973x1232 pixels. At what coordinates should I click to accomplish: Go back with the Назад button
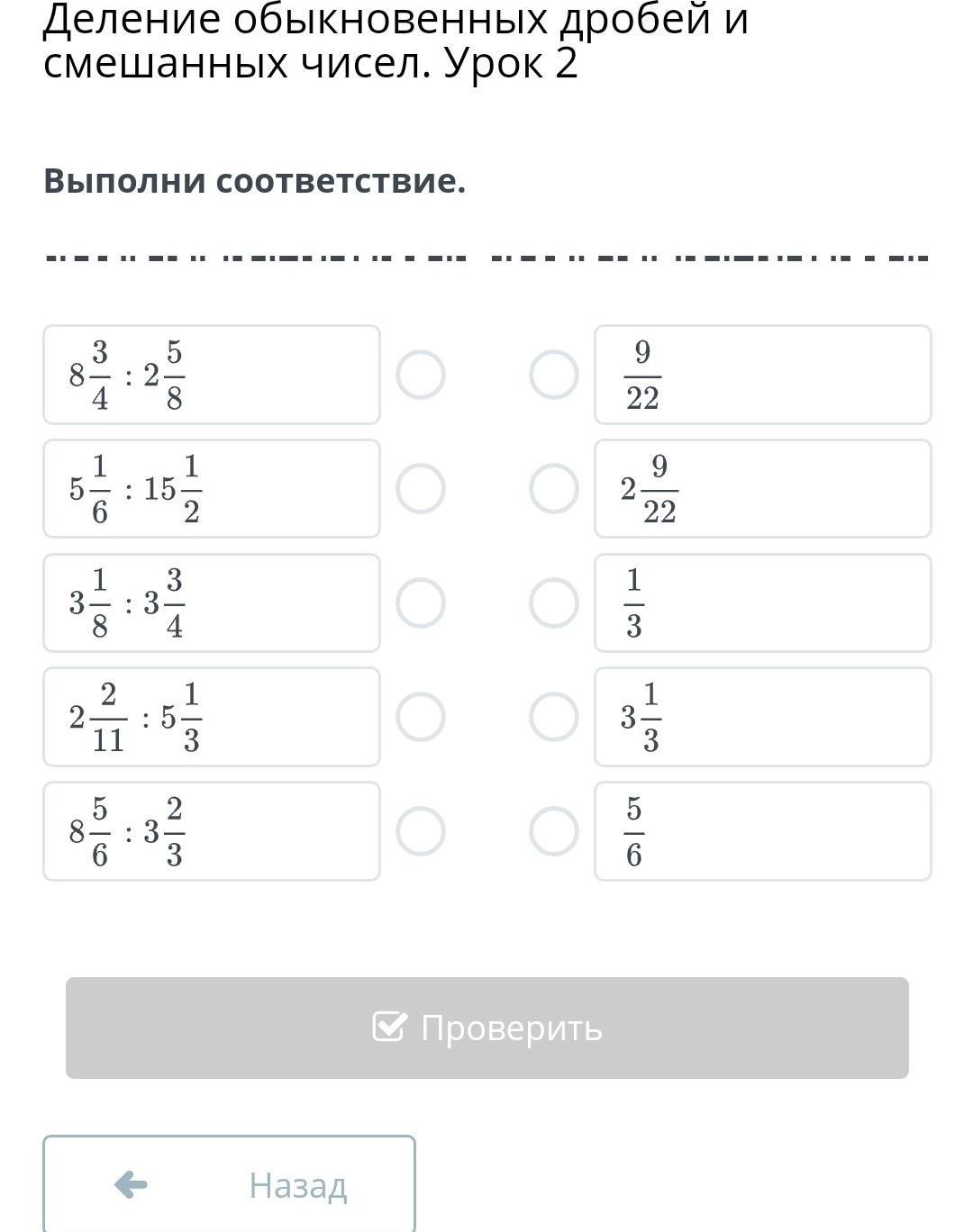point(230,1183)
